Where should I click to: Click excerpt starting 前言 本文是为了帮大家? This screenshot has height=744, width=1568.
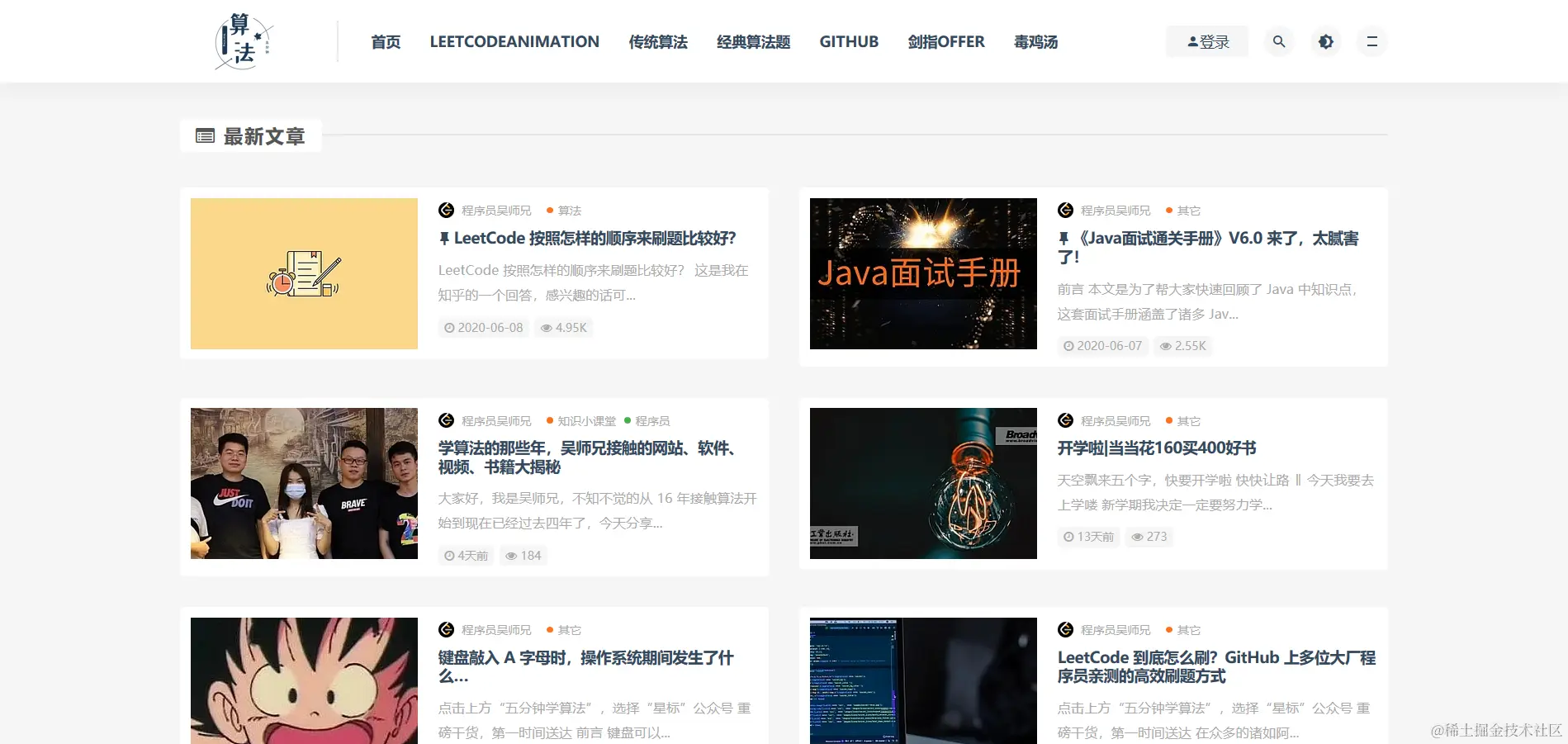coord(1207,301)
